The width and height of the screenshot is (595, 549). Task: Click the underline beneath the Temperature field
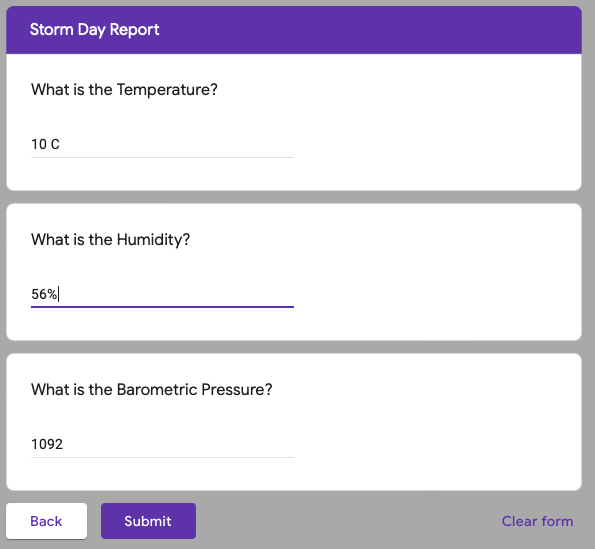click(x=162, y=157)
